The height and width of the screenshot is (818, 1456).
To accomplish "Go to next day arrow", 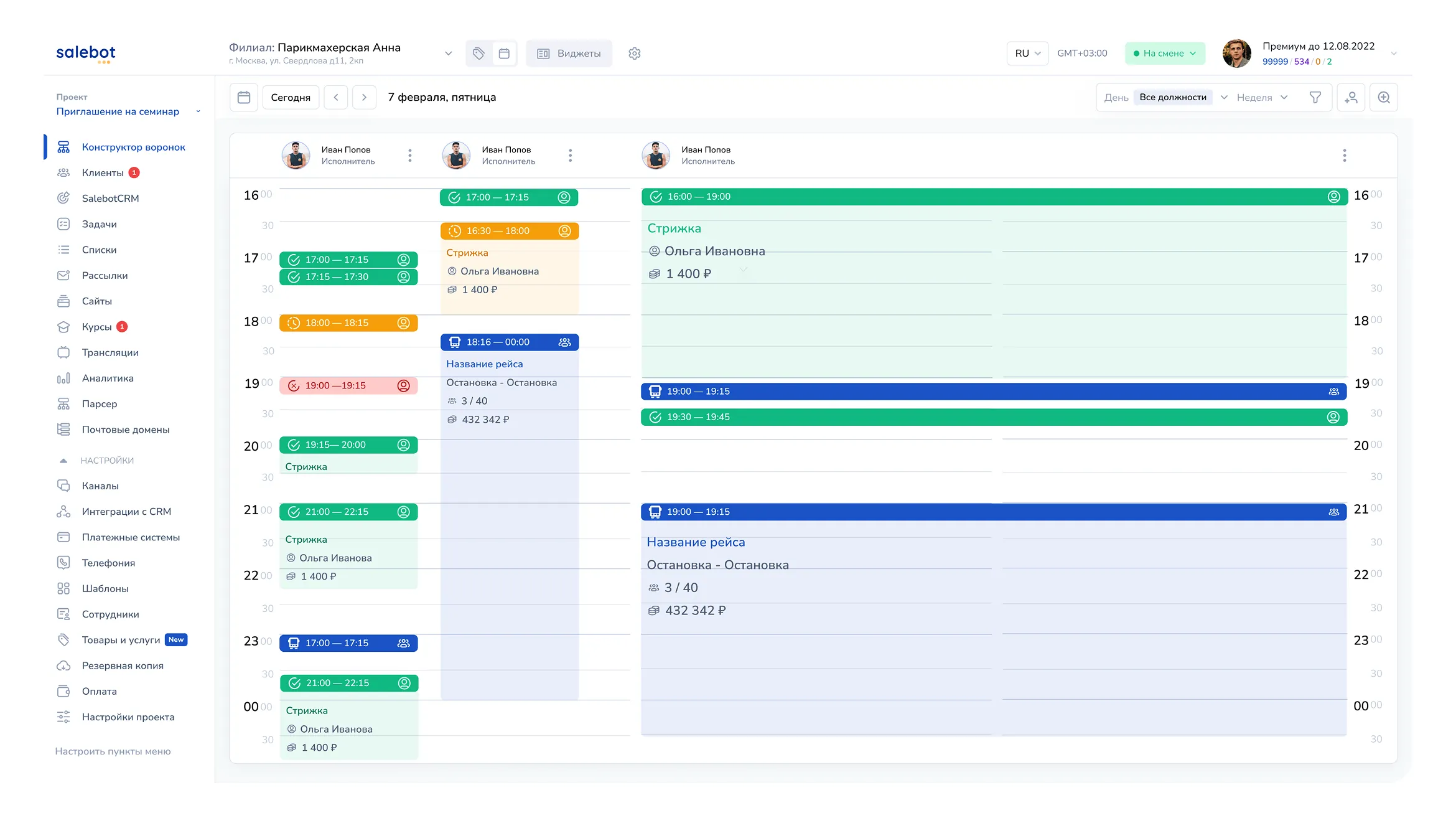I will click(x=364, y=97).
